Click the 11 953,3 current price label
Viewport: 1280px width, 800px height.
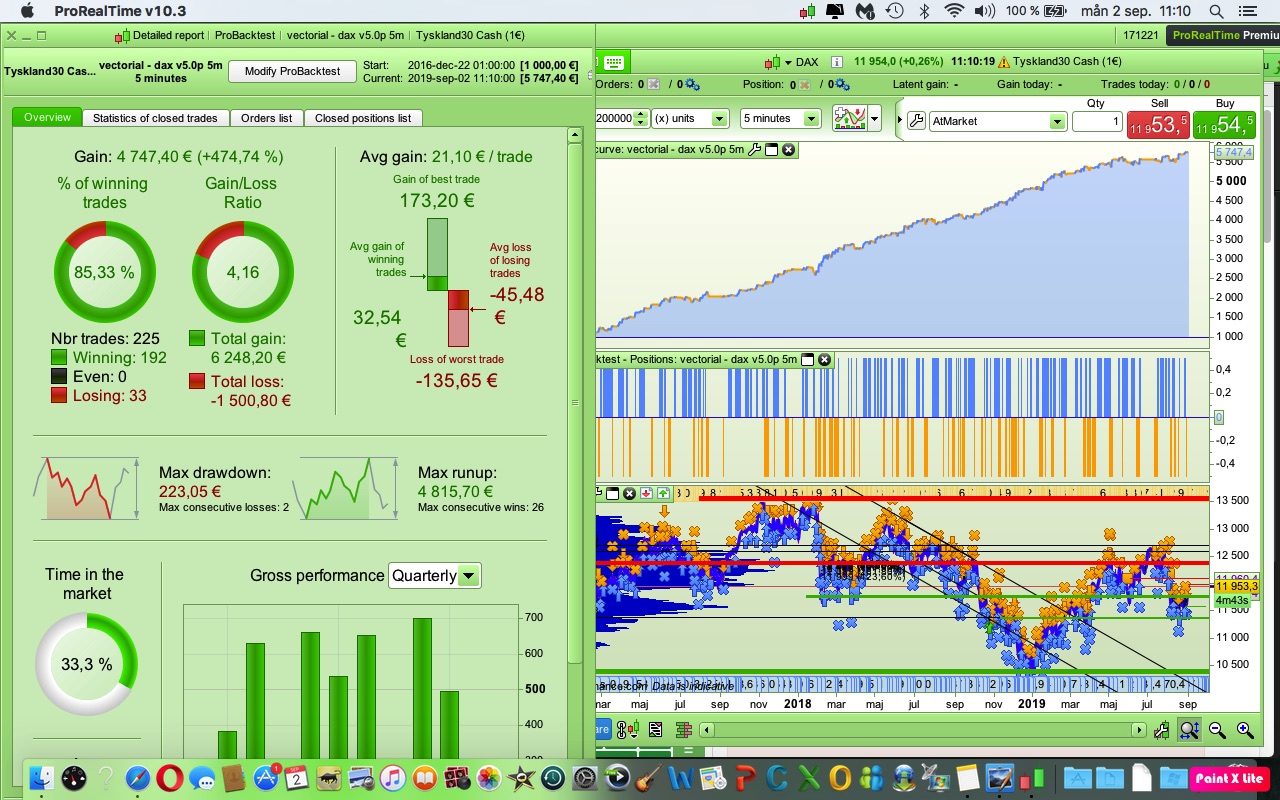click(1236, 587)
